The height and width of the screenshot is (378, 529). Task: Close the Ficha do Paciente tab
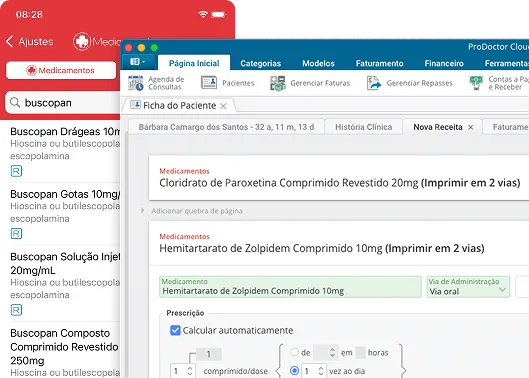pyautogui.click(x=223, y=106)
